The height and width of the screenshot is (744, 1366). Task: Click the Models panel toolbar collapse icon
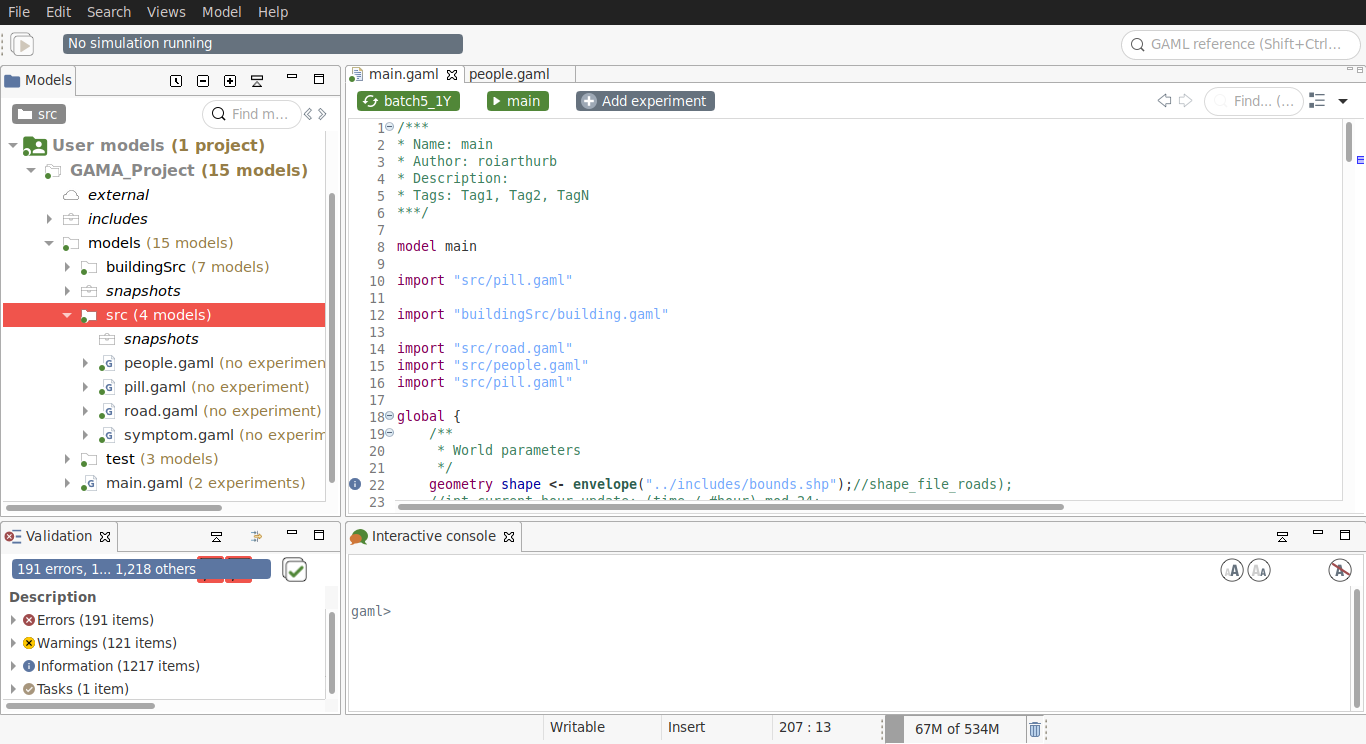(x=257, y=80)
